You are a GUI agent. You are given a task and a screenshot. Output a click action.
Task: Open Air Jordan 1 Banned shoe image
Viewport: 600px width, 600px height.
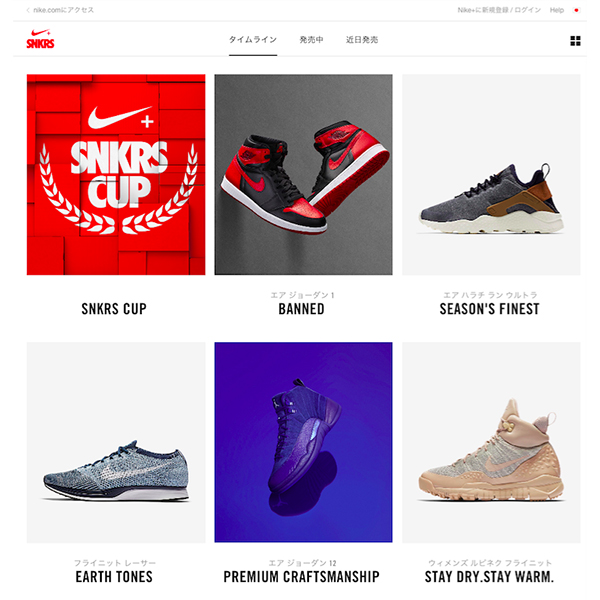tap(303, 174)
